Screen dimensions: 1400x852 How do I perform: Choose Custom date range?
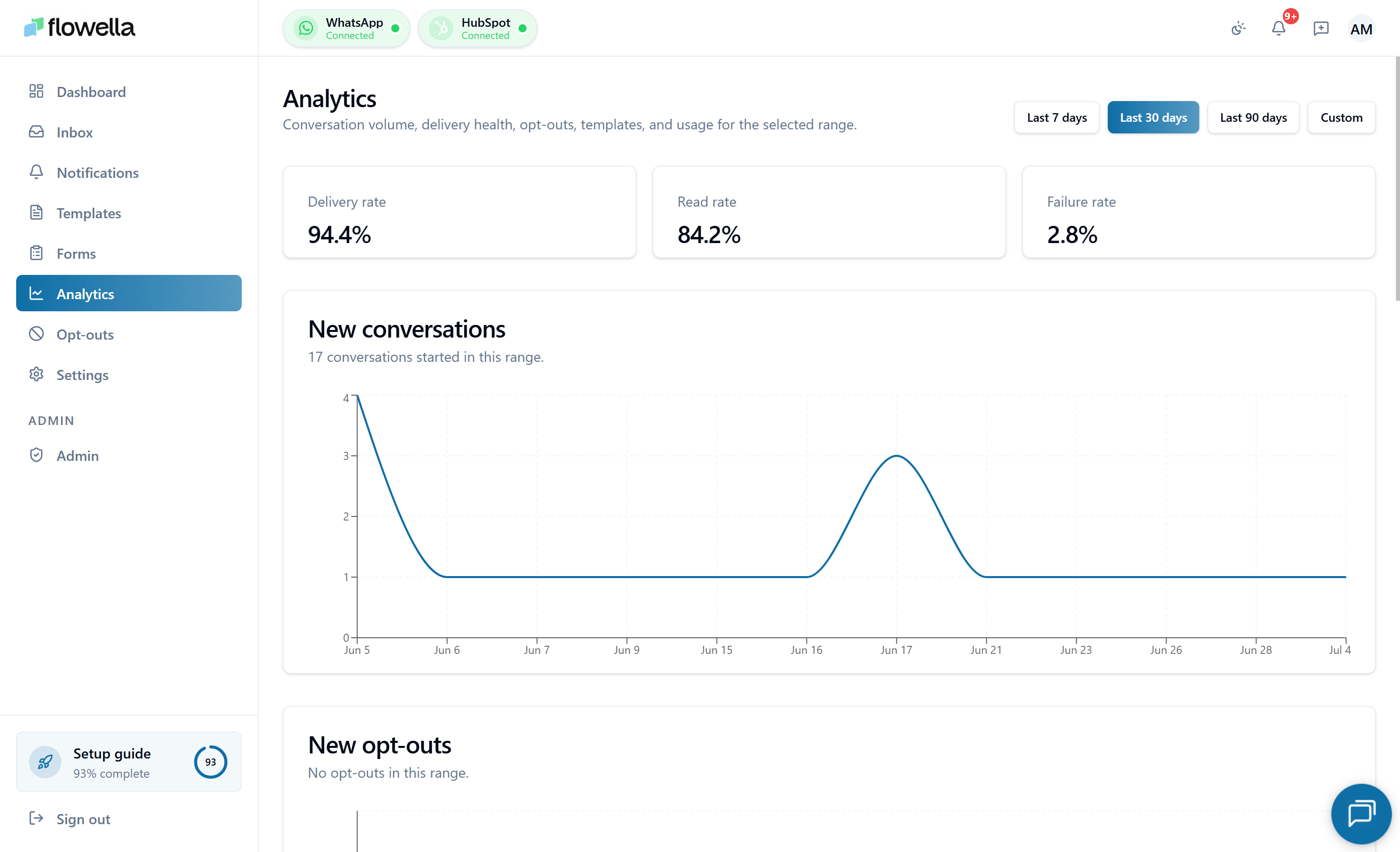[x=1341, y=117]
